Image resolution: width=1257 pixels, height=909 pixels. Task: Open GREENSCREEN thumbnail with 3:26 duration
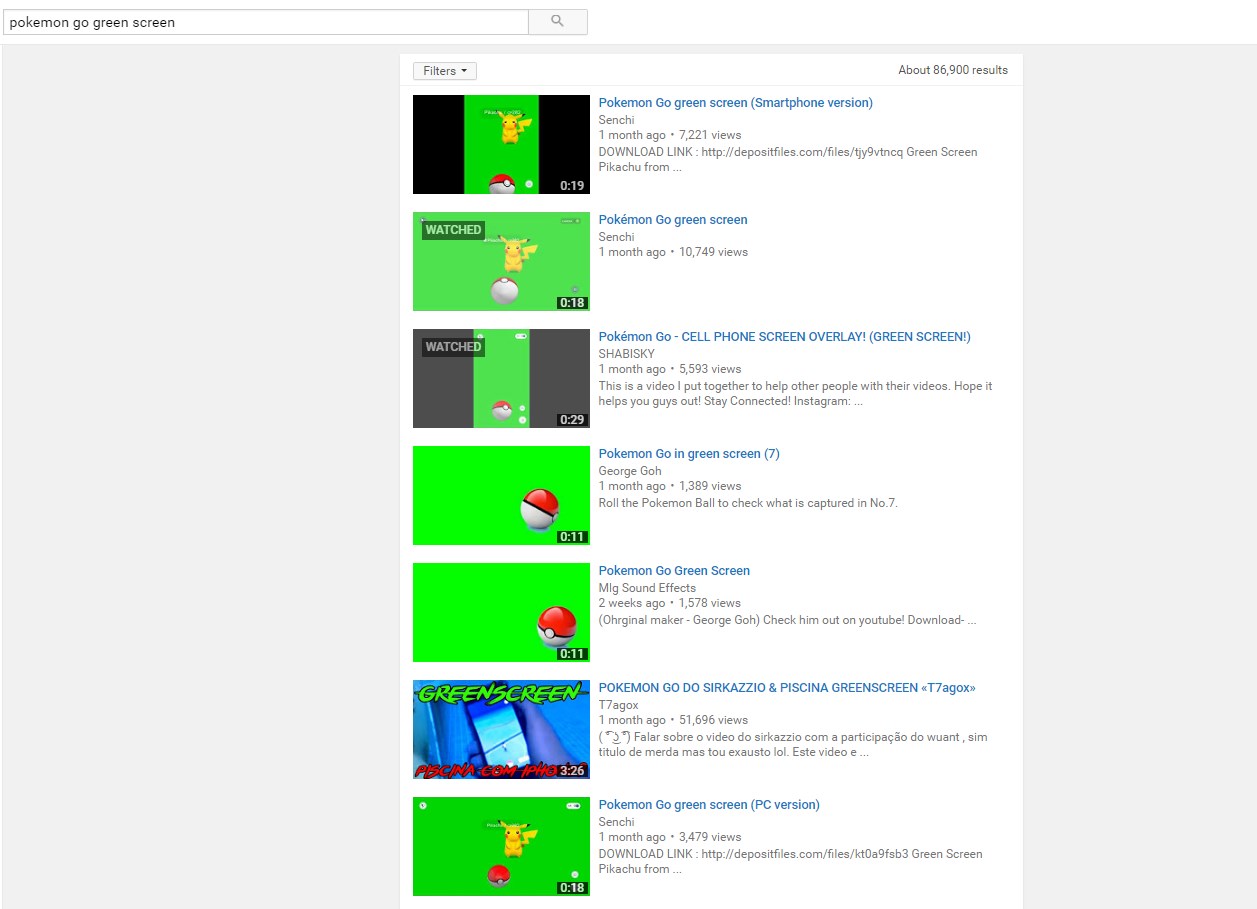(501, 730)
